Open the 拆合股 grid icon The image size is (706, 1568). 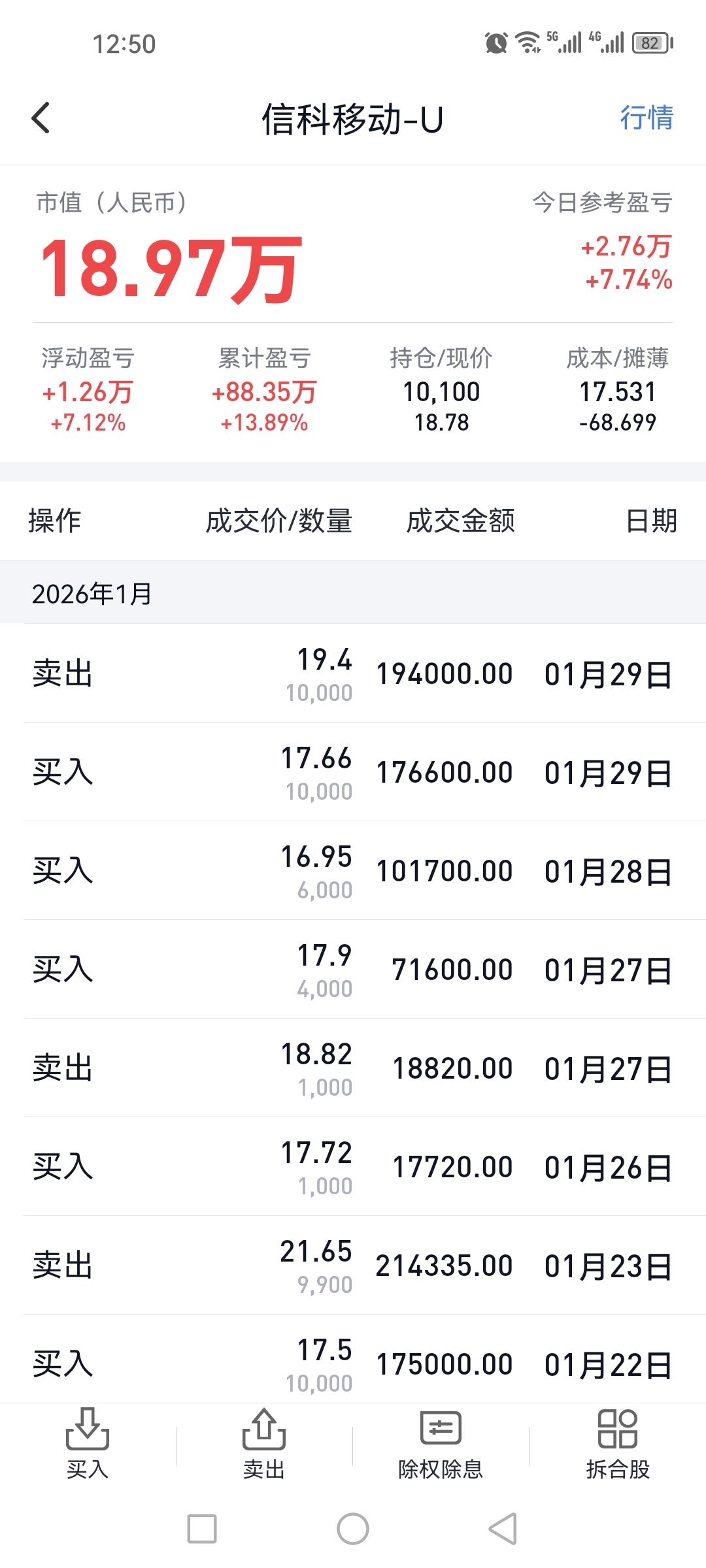click(x=617, y=1429)
